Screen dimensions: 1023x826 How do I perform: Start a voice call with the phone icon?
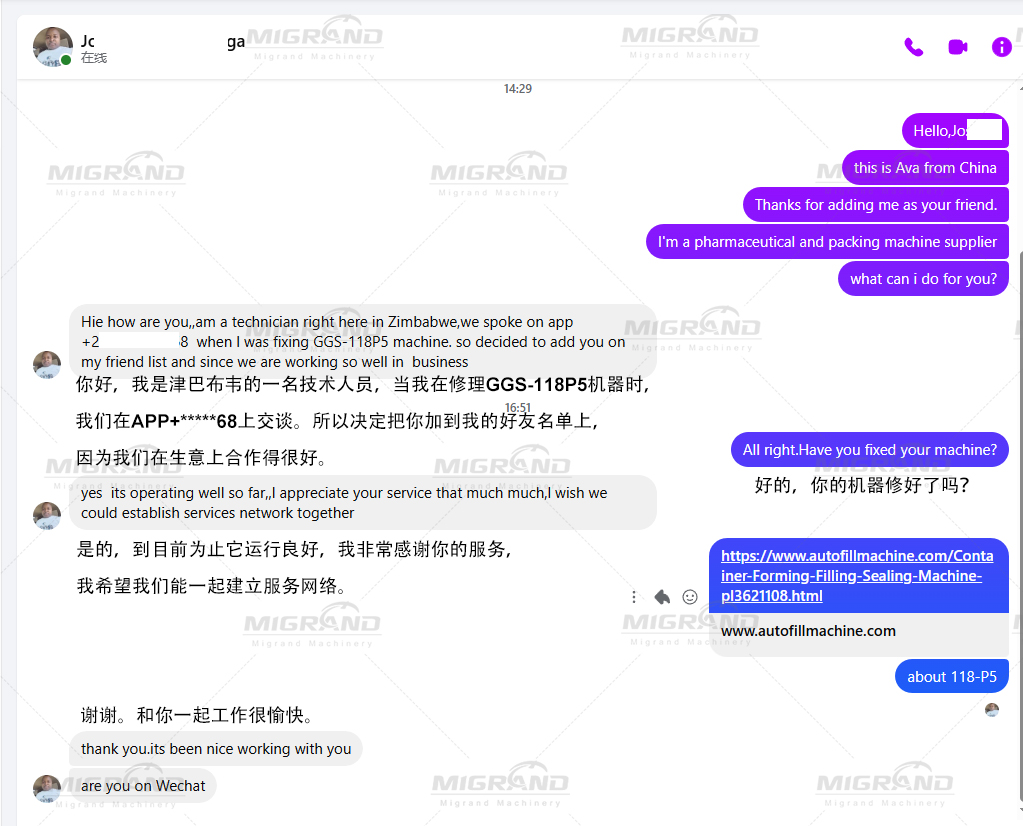click(x=913, y=47)
